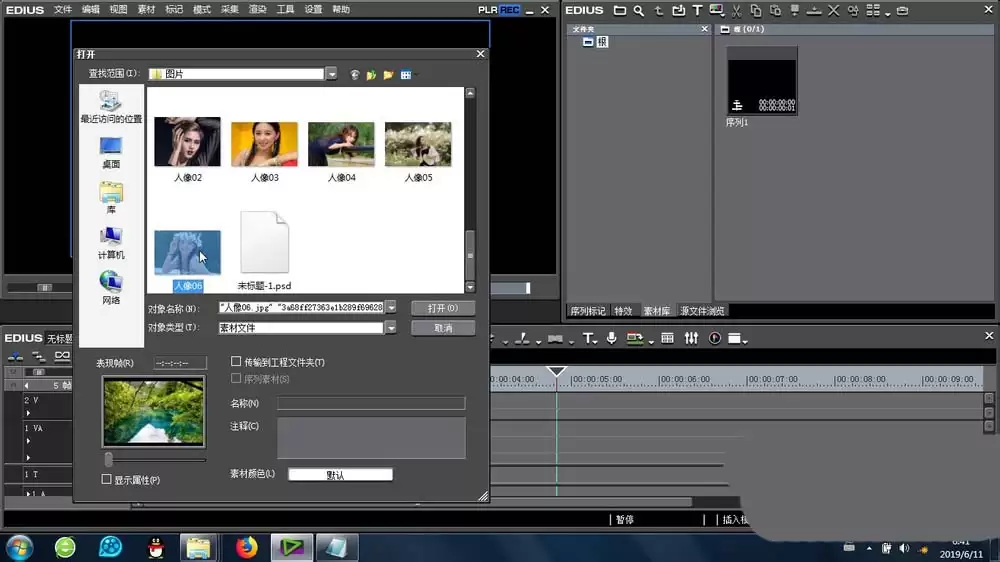This screenshot has height=562, width=1000.
Task: Expand the 查找范围 folder dropdown
Action: click(332, 74)
